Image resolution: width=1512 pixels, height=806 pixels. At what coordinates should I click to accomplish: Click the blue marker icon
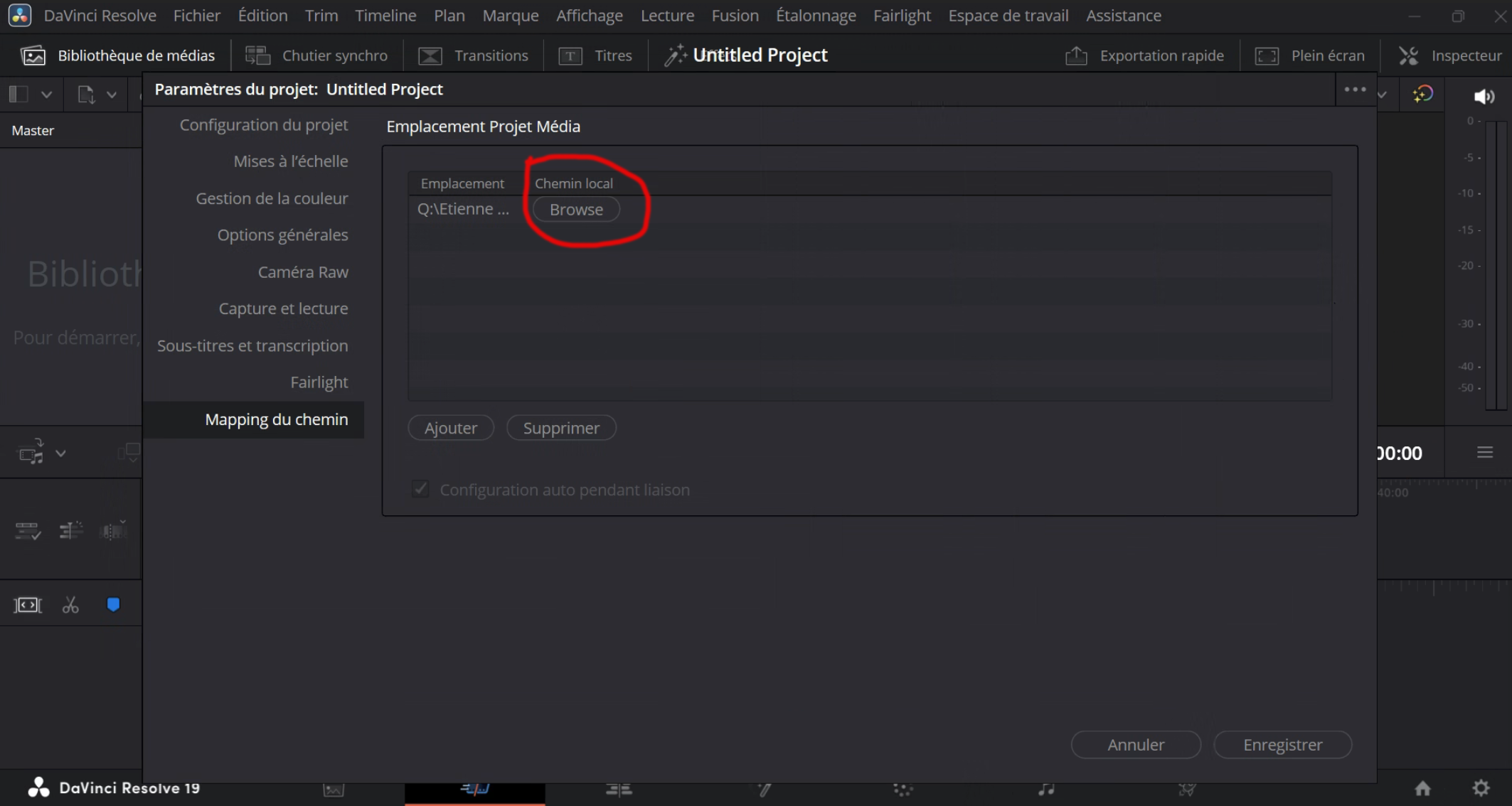113,605
